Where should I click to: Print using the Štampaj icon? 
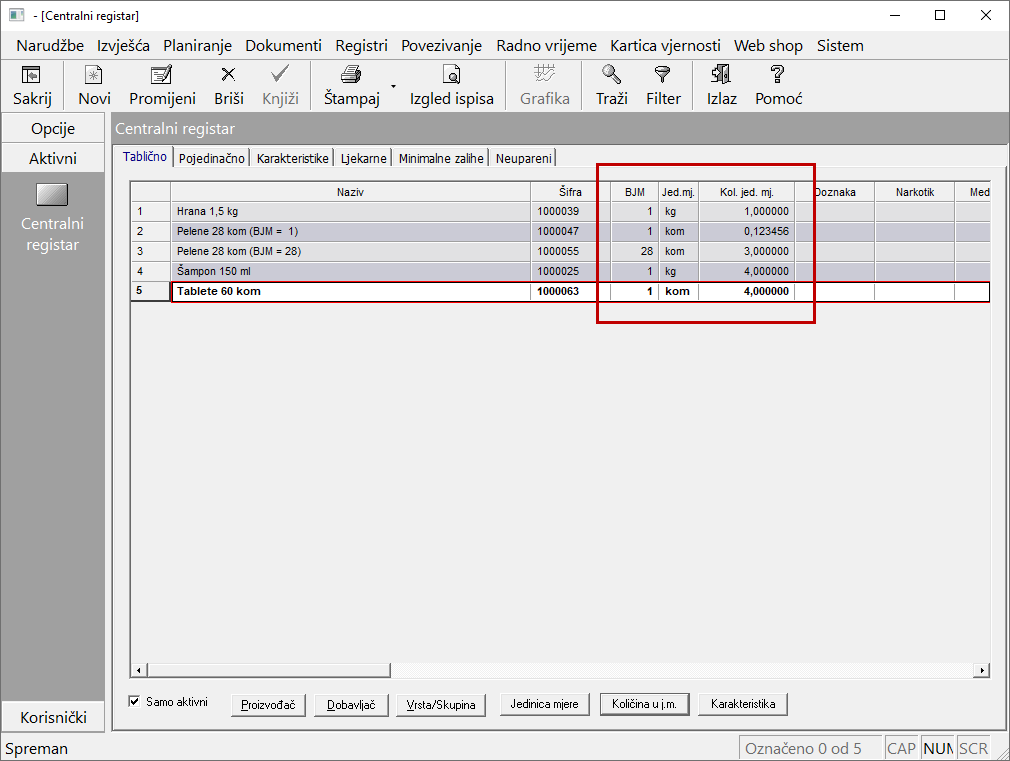click(351, 76)
